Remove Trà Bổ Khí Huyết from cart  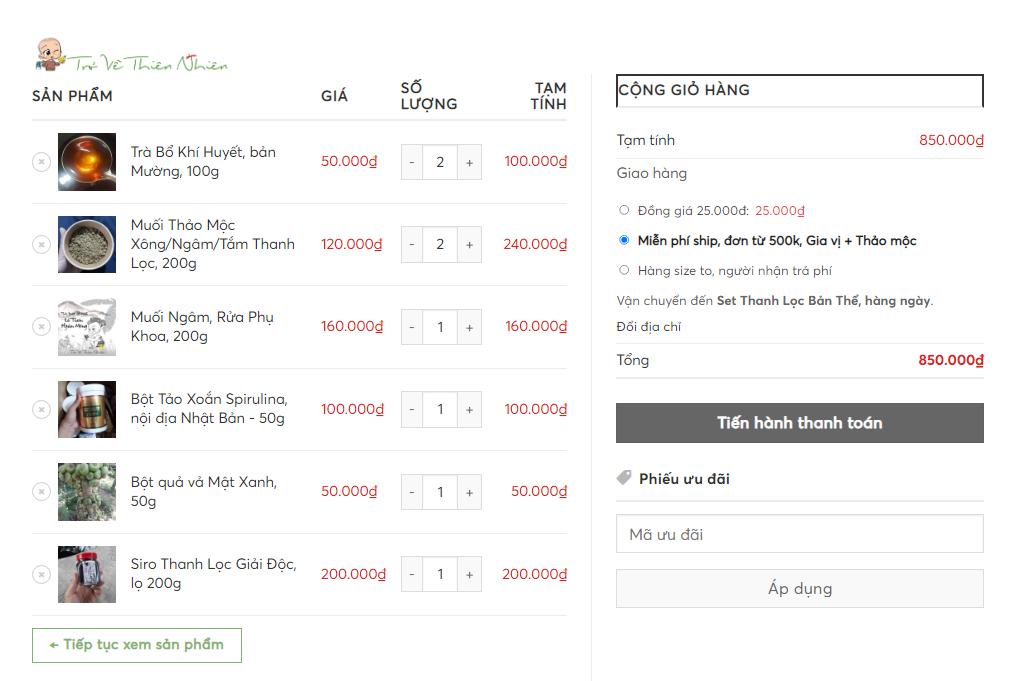(41, 162)
